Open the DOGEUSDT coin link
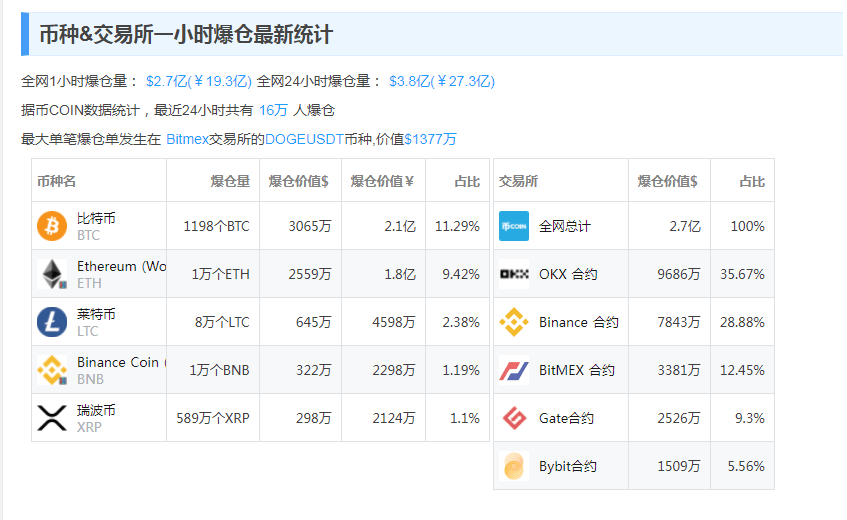Viewport: 847px width, 520px height. coord(304,139)
